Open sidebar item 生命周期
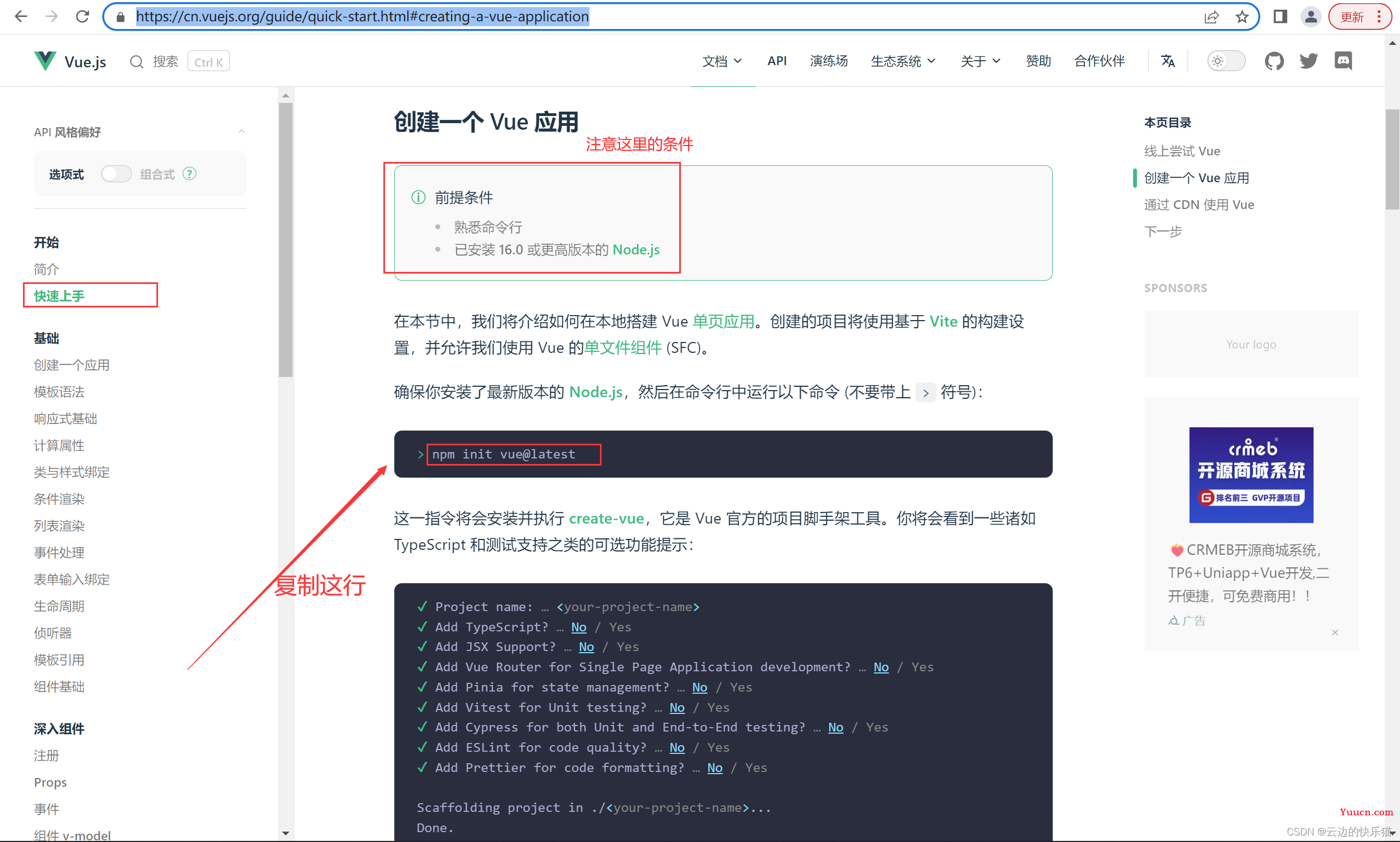Viewport: 1400px width, 842px height. pyautogui.click(x=59, y=606)
